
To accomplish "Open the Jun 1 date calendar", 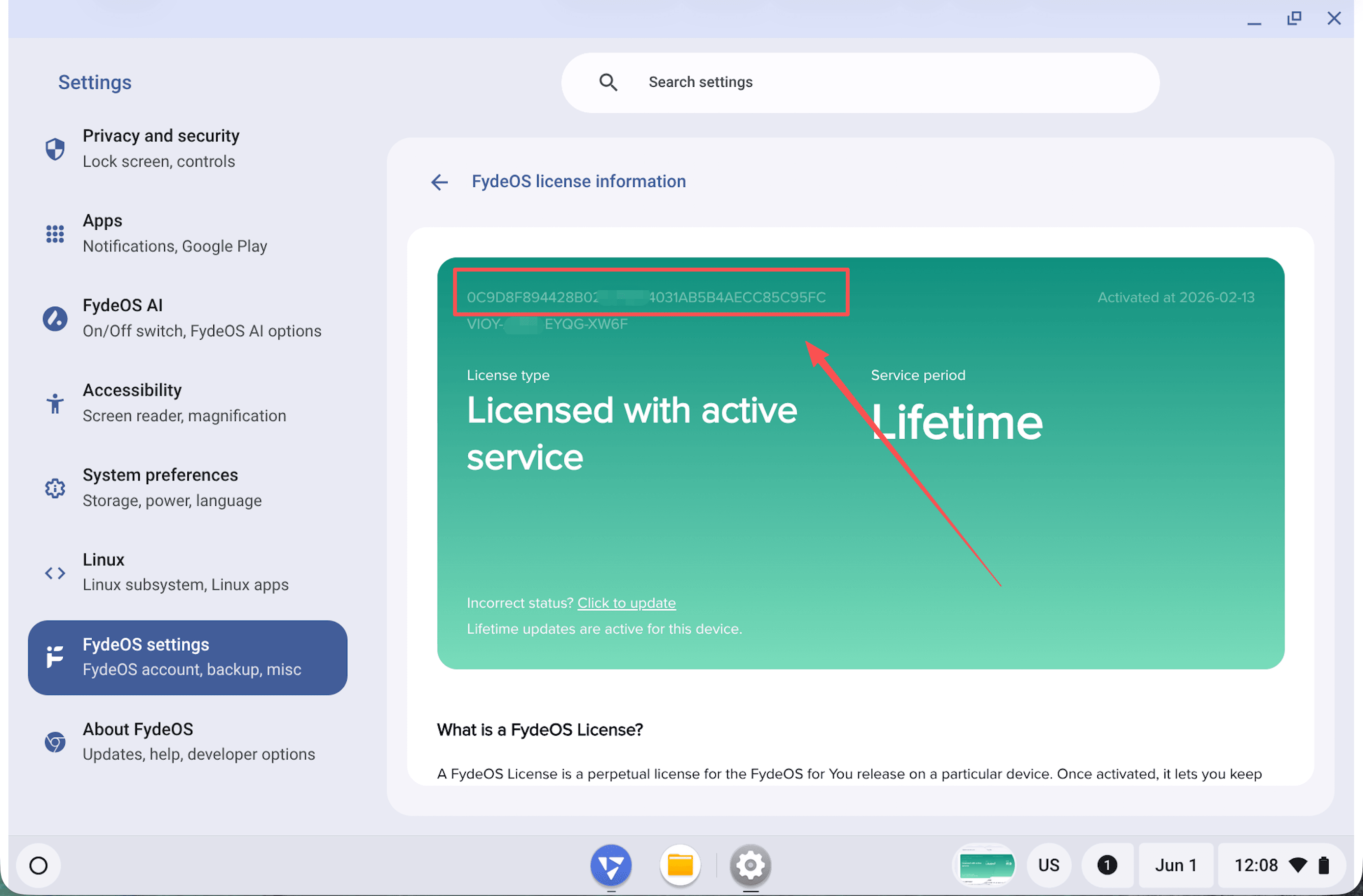I will (1176, 865).
